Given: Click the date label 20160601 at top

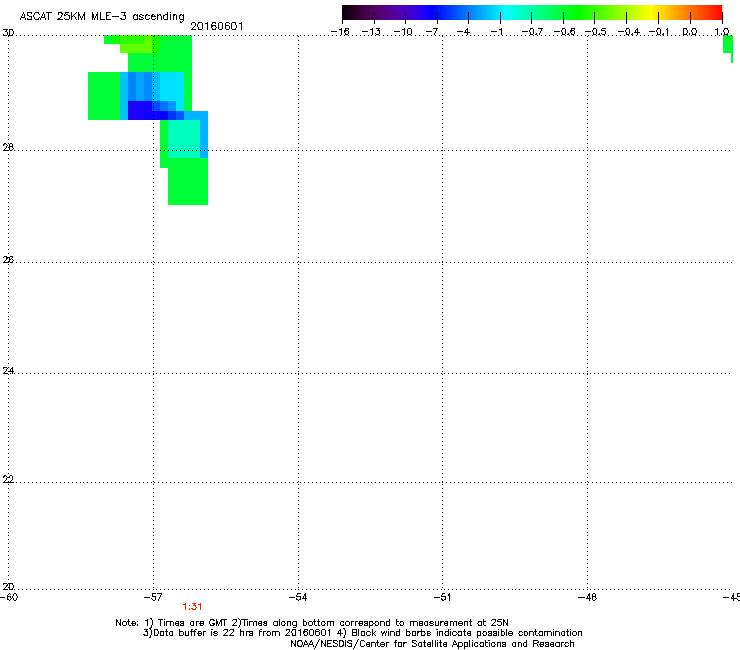Looking at the screenshot, I should [x=217, y=26].
